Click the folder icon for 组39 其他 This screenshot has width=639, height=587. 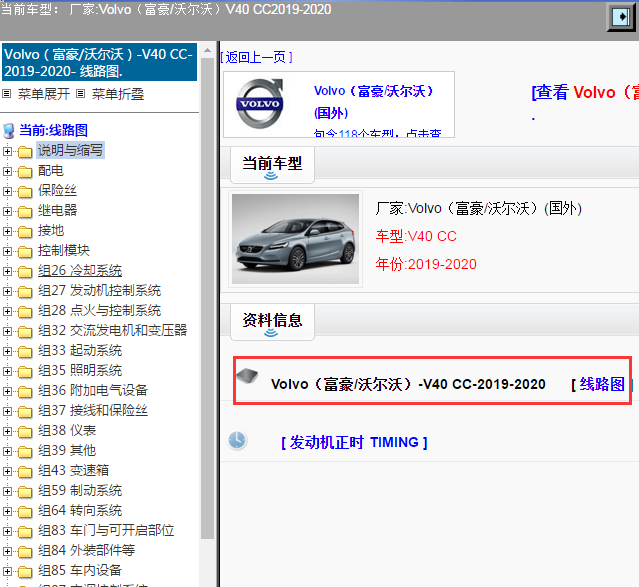(25, 451)
